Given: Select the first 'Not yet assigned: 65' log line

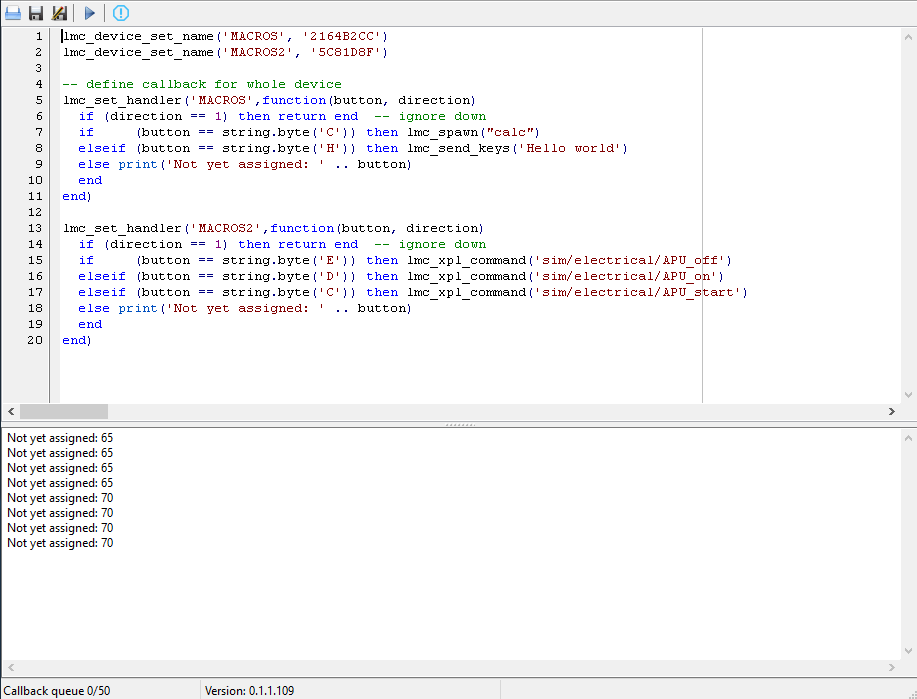Looking at the screenshot, I should pyautogui.click(x=60, y=438).
